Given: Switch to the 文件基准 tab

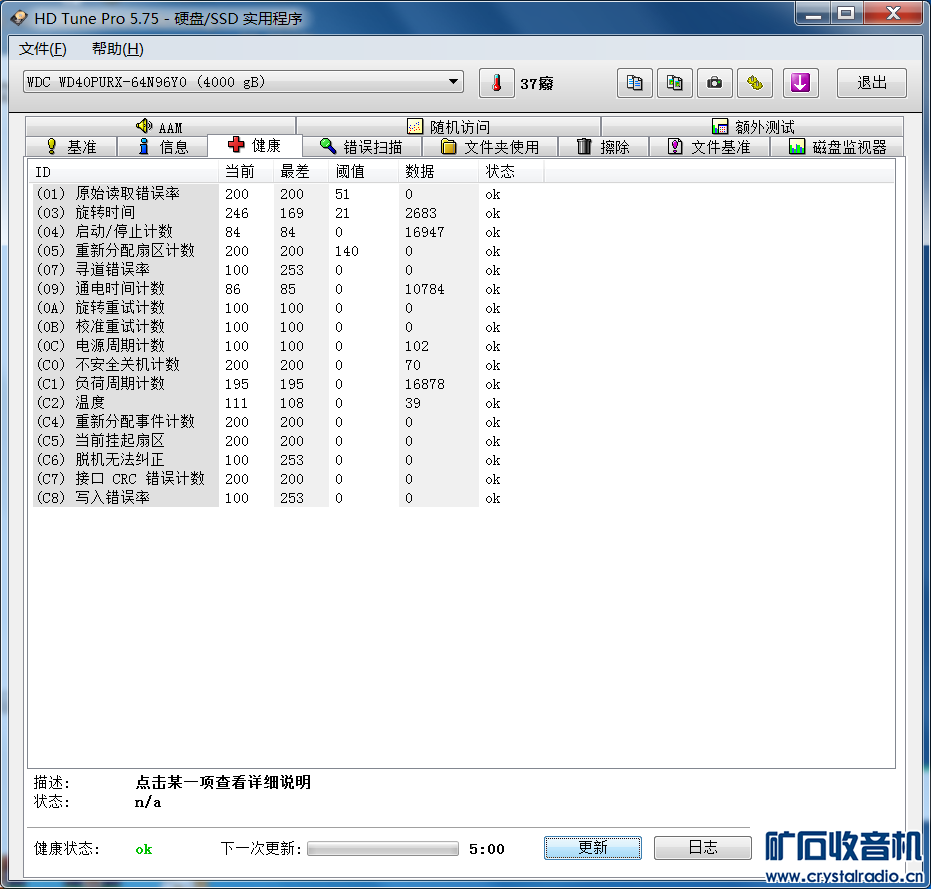Looking at the screenshot, I should pyautogui.click(x=710, y=147).
